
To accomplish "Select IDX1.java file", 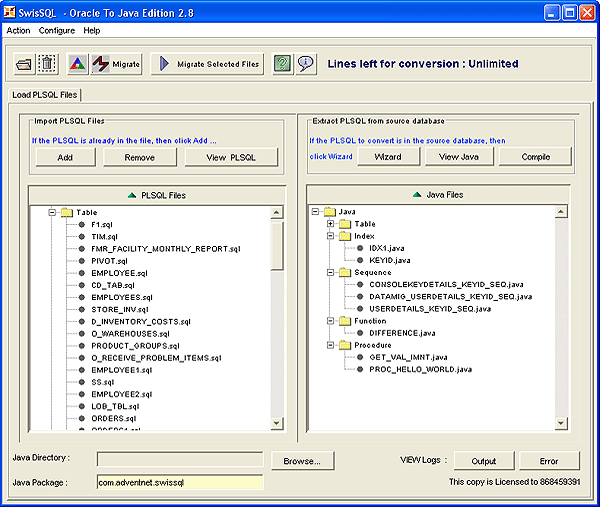I will point(386,248).
